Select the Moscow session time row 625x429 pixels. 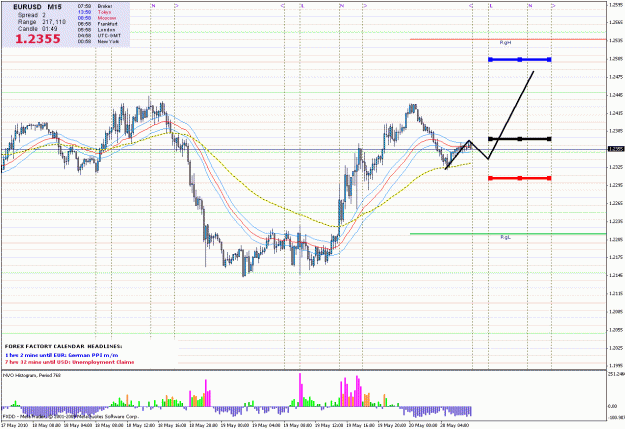pyautogui.click(x=97, y=18)
